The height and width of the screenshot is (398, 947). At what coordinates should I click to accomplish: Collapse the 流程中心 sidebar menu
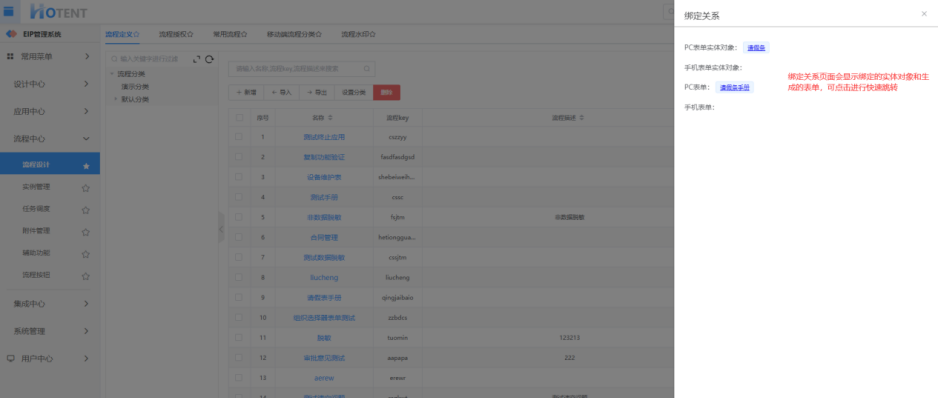coord(50,138)
